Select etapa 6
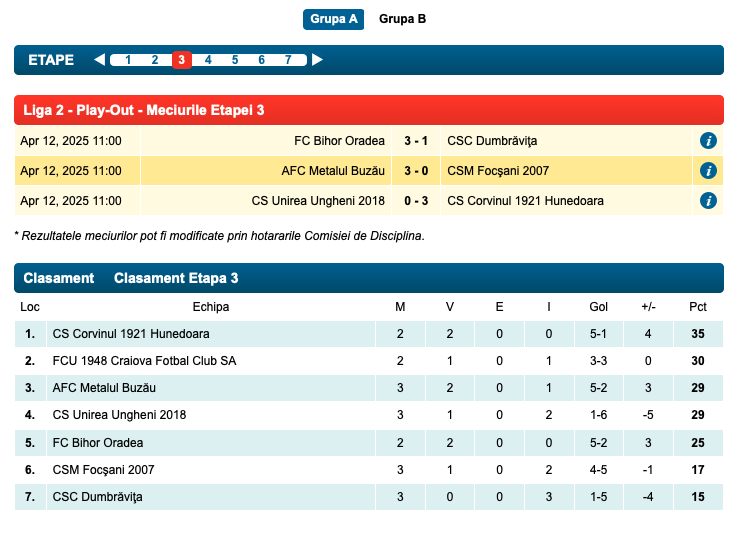This screenshot has height=536, width=737. click(x=261, y=60)
